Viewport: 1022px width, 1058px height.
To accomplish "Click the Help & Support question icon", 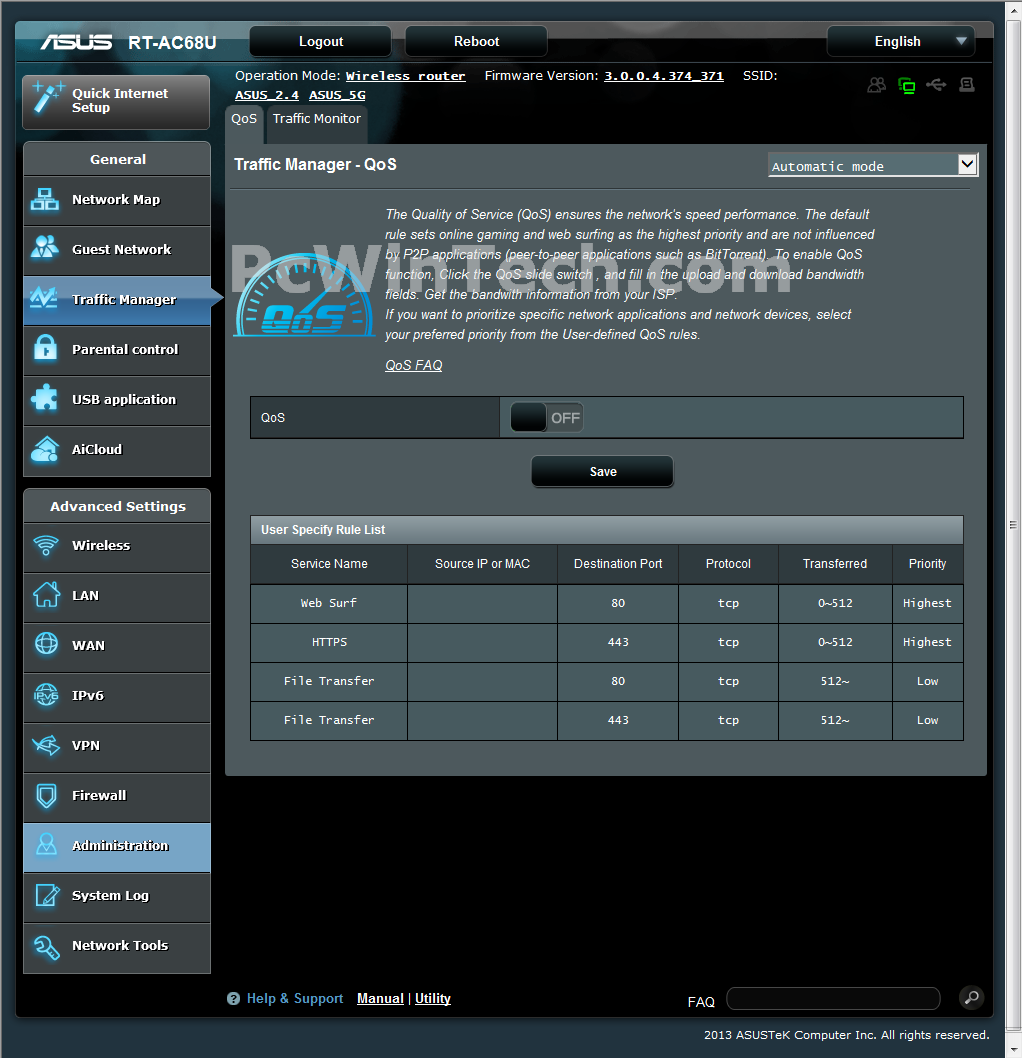I will click(233, 999).
